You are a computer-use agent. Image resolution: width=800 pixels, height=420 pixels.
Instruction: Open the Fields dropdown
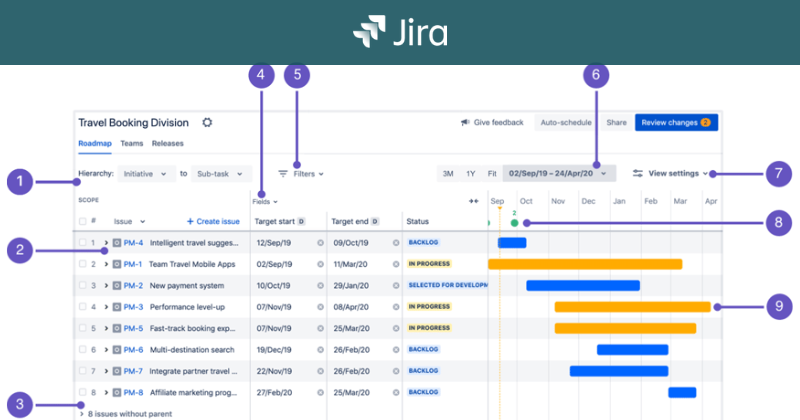pyautogui.click(x=265, y=202)
